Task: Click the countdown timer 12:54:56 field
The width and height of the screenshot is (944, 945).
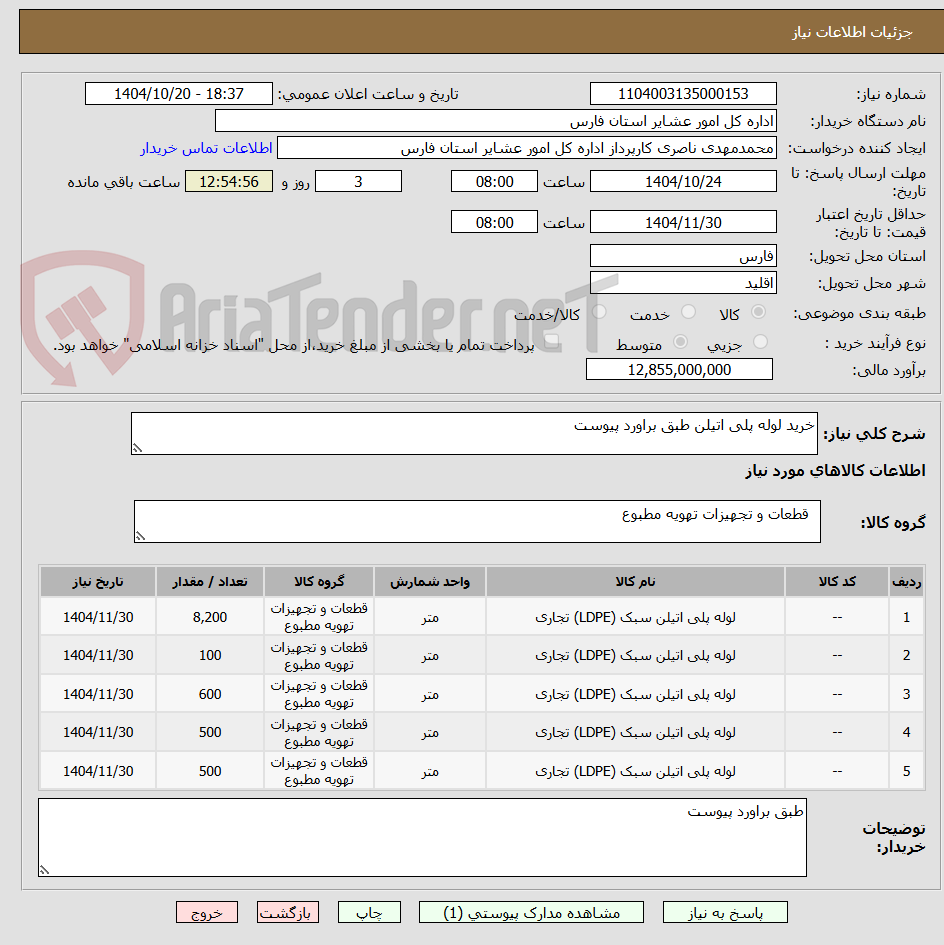Action: (229, 181)
